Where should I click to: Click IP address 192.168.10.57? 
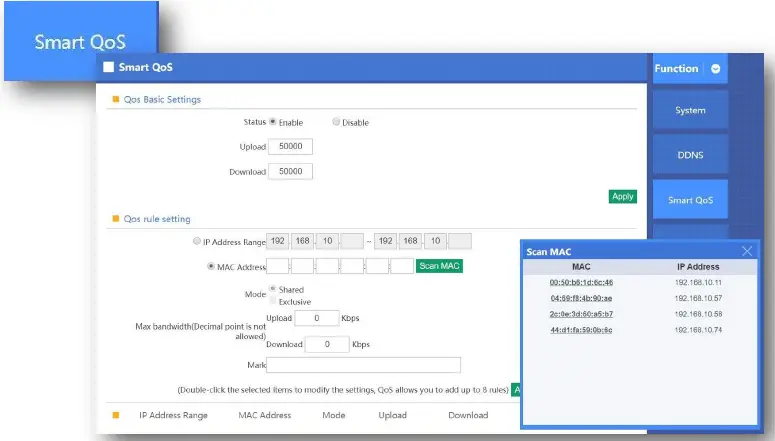coord(698,298)
